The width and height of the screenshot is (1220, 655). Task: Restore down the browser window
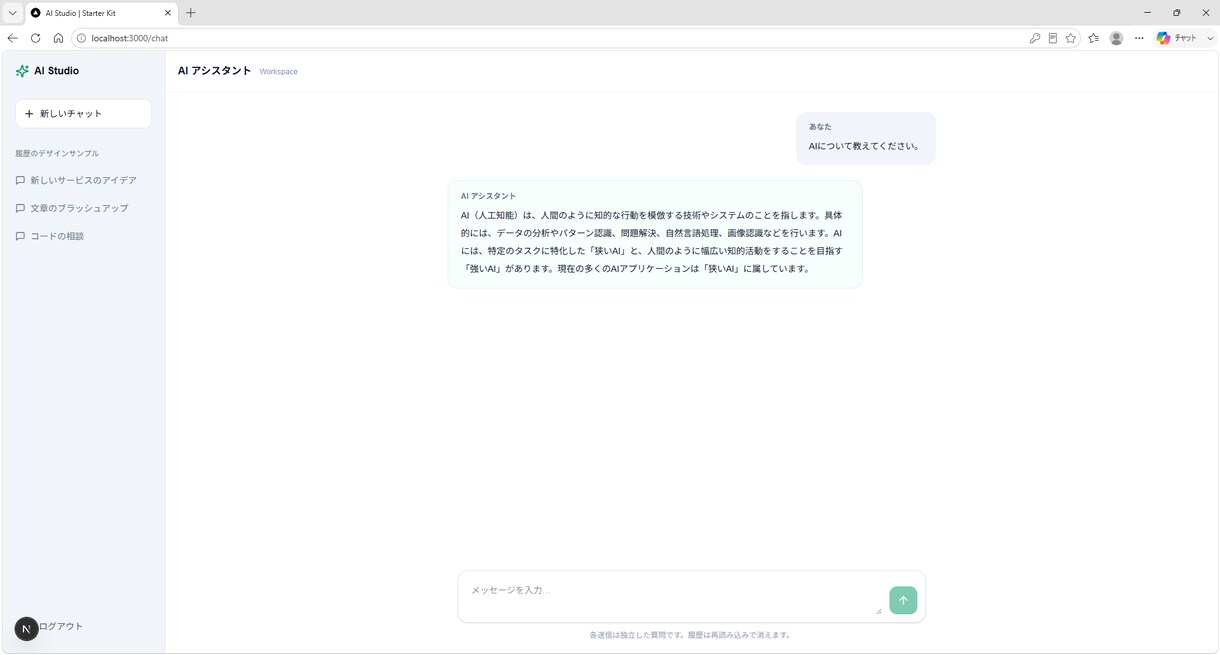click(x=1176, y=13)
